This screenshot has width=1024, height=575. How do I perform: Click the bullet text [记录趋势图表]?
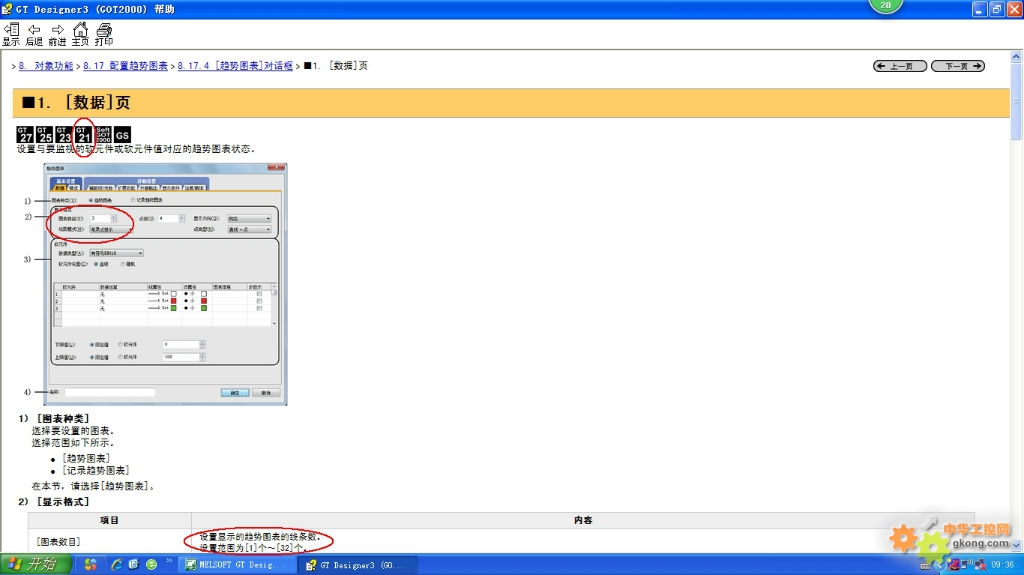coord(95,470)
